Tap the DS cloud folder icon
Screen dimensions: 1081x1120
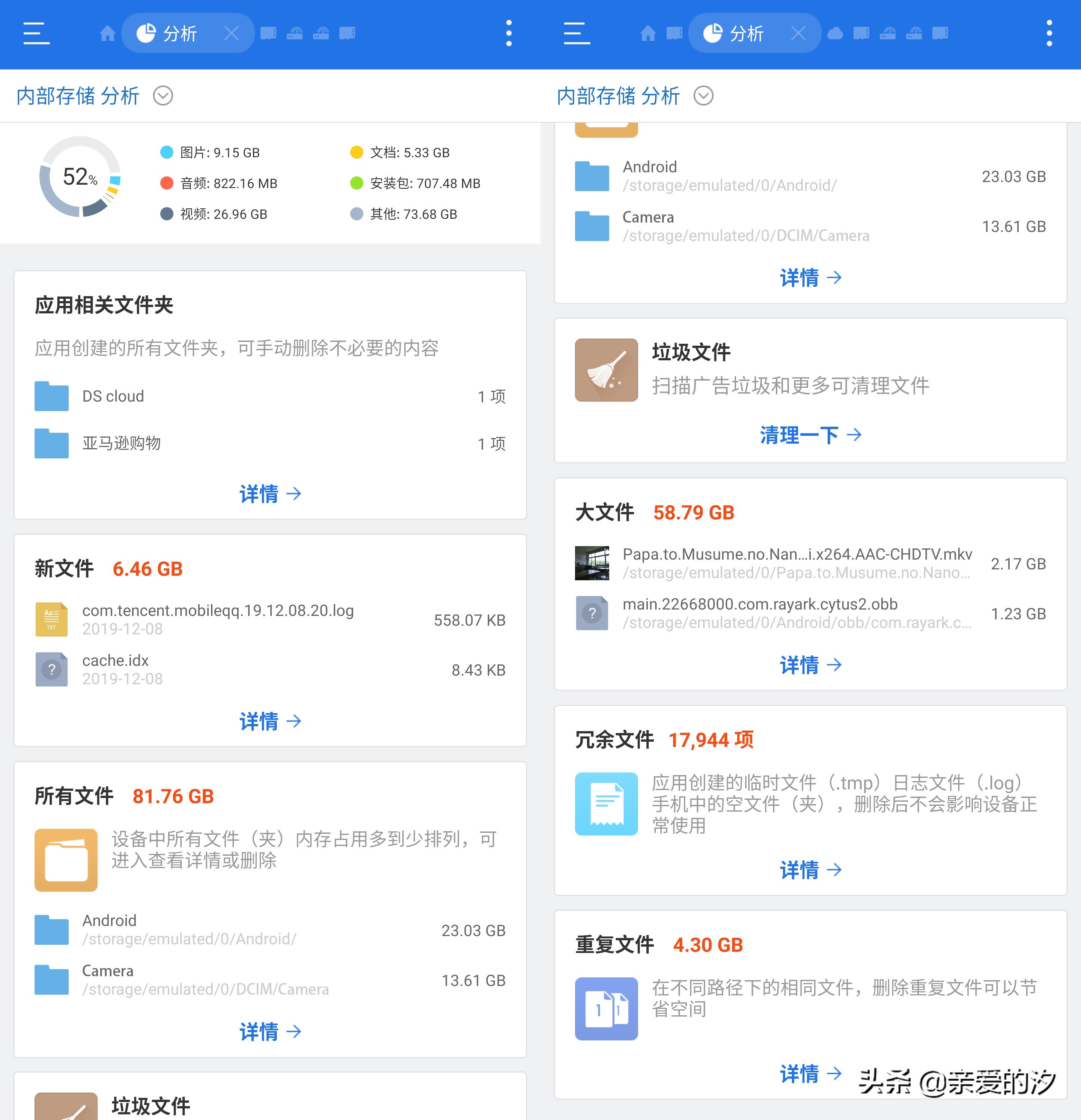[x=51, y=396]
